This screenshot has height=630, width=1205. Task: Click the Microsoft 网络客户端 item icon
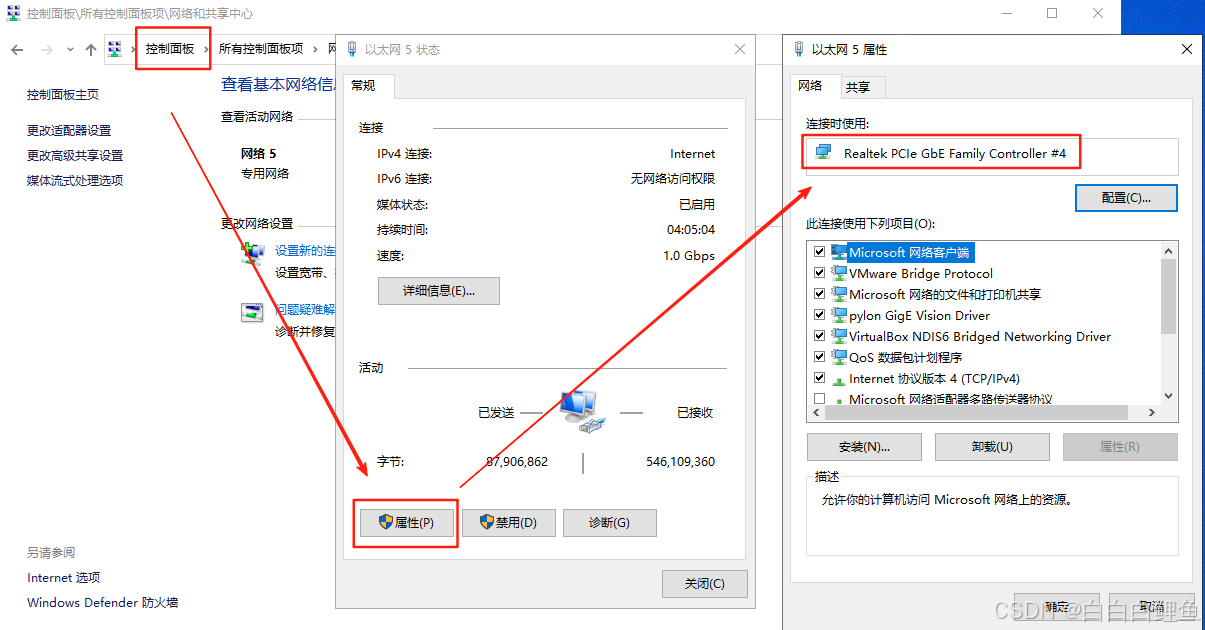(x=839, y=252)
